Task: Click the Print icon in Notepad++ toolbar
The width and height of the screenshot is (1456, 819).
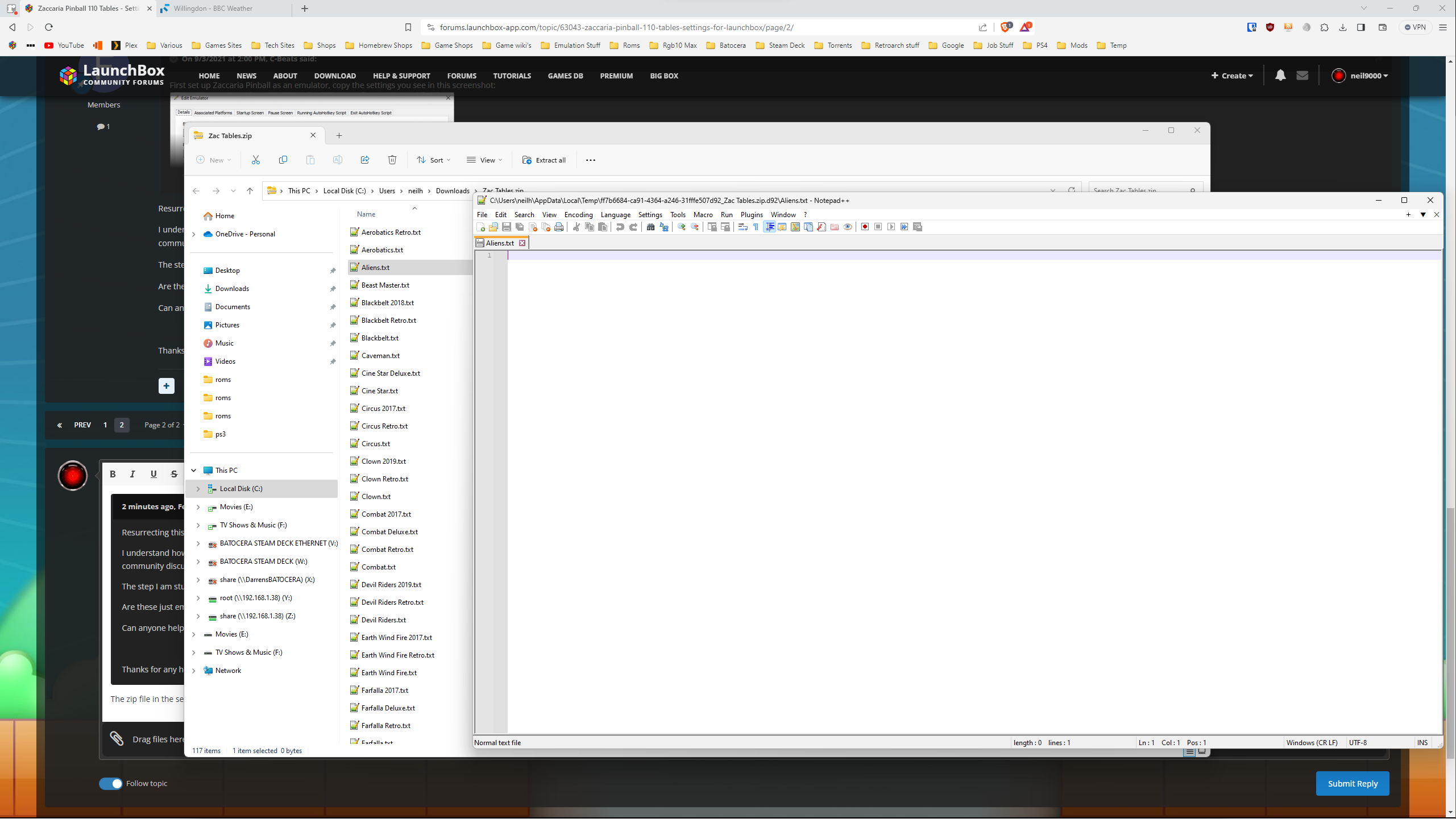Action: (x=559, y=227)
